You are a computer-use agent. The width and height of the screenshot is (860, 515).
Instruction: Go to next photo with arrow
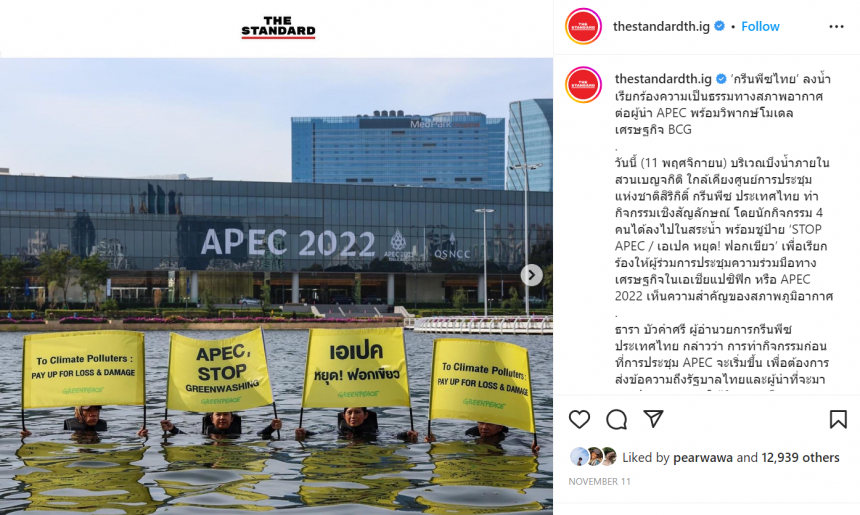click(531, 275)
